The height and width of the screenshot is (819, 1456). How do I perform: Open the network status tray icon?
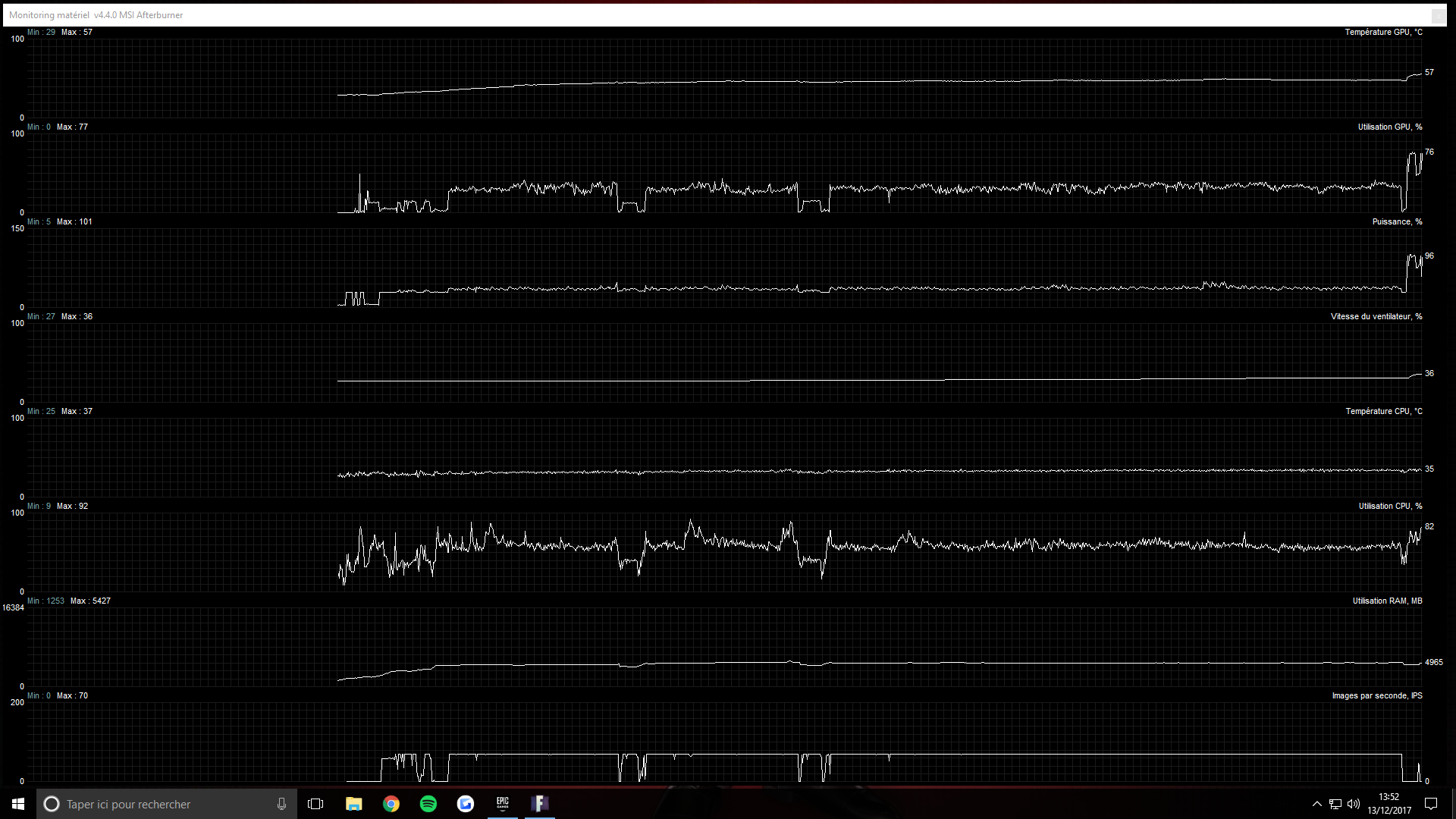click(x=1335, y=804)
